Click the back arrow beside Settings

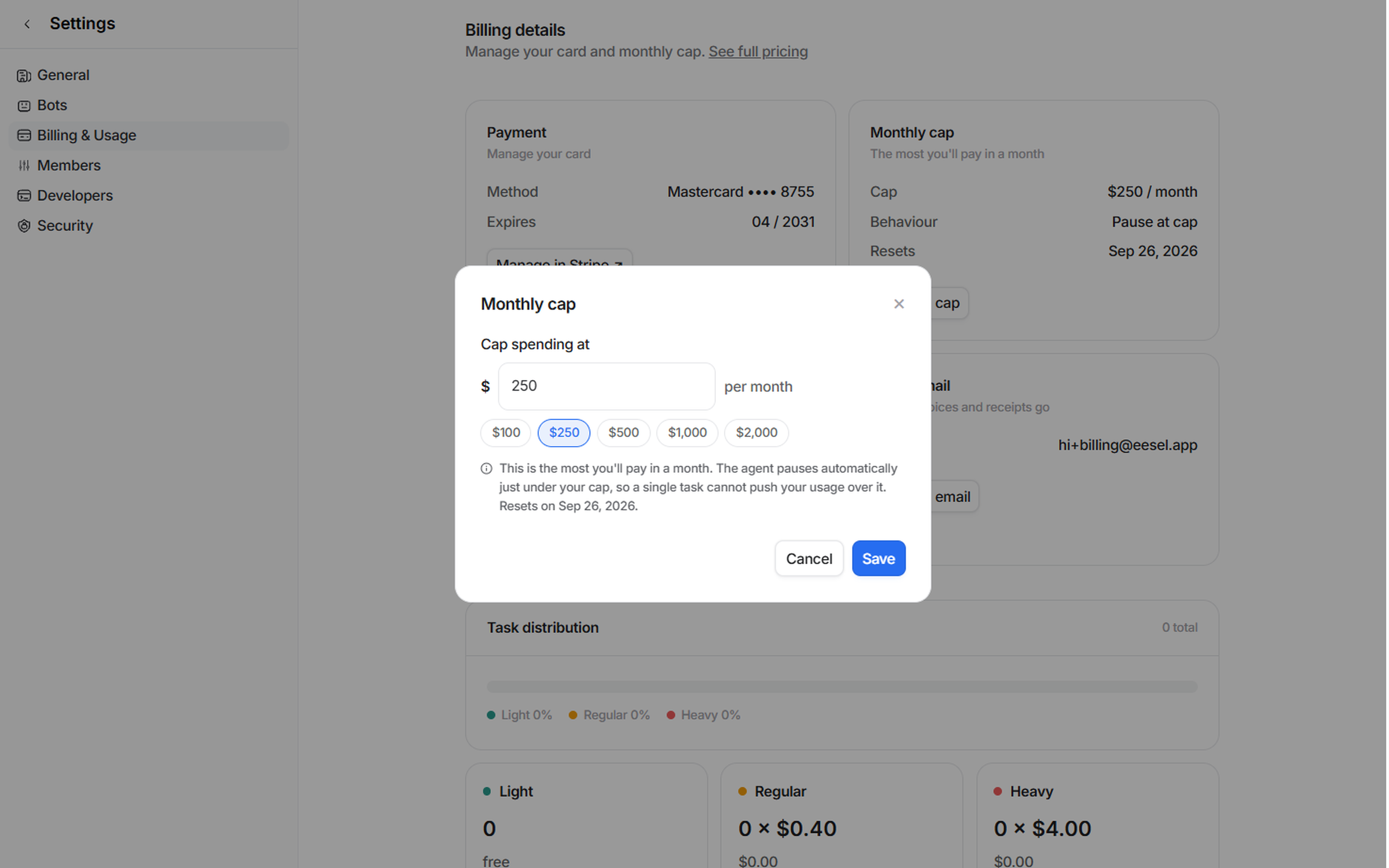(x=27, y=24)
